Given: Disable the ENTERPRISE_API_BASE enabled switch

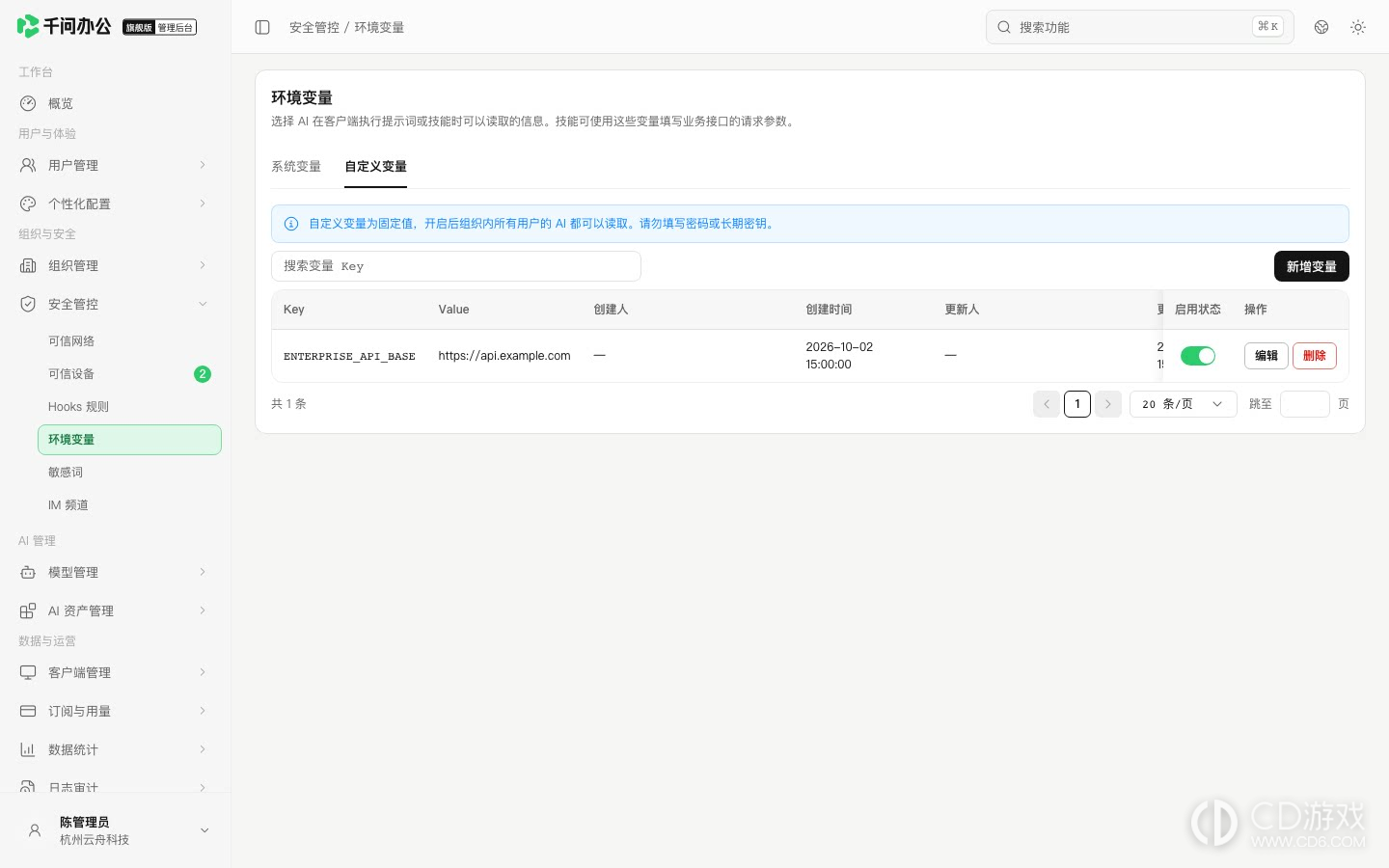Looking at the screenshot, I should [1198, 356].
